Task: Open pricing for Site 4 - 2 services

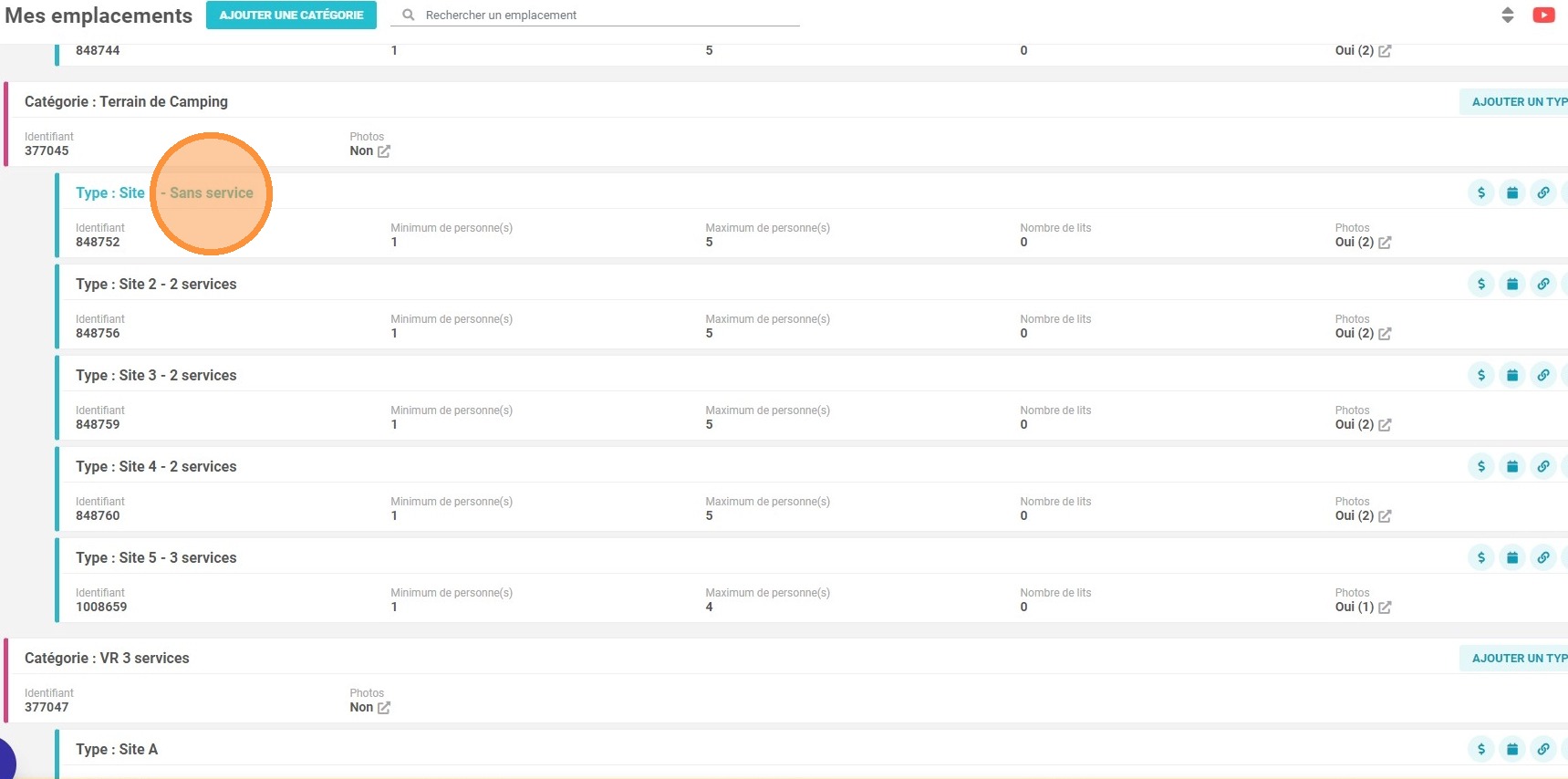Action: (x=1481, y=466)
